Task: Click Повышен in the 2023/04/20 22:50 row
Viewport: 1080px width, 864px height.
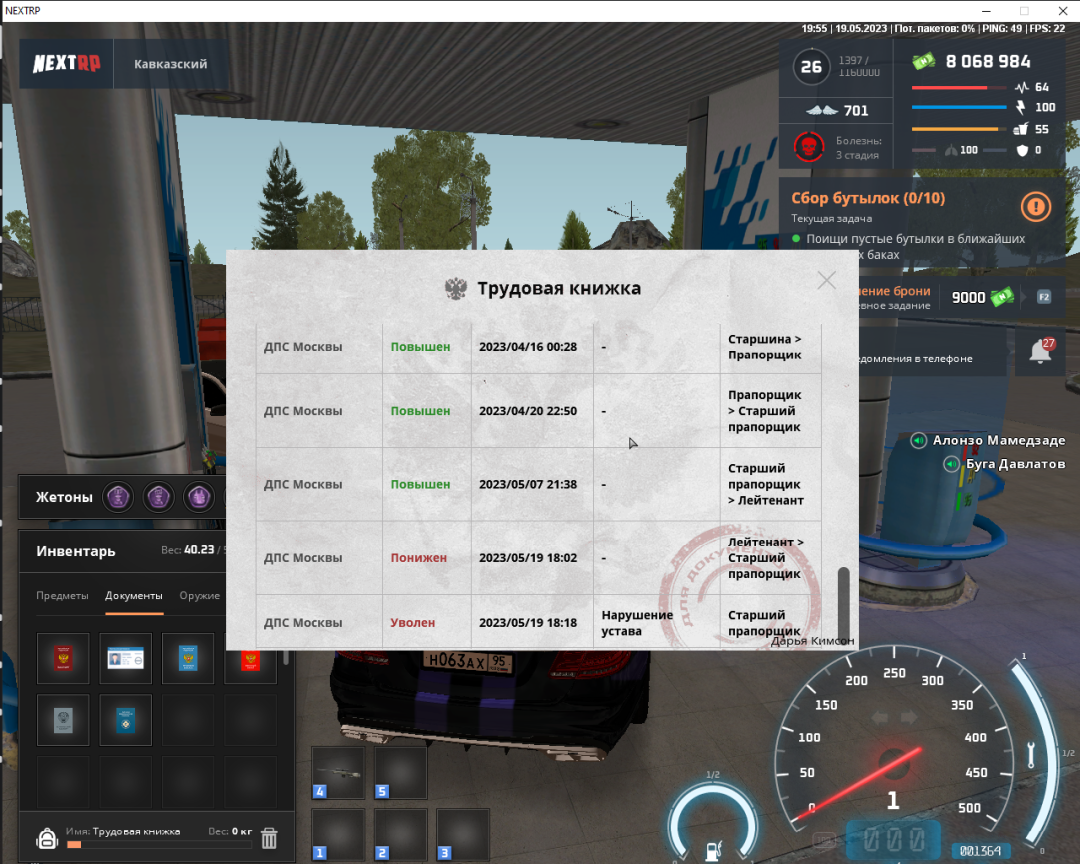Action: pyautogui.click(x=420, y=411)
